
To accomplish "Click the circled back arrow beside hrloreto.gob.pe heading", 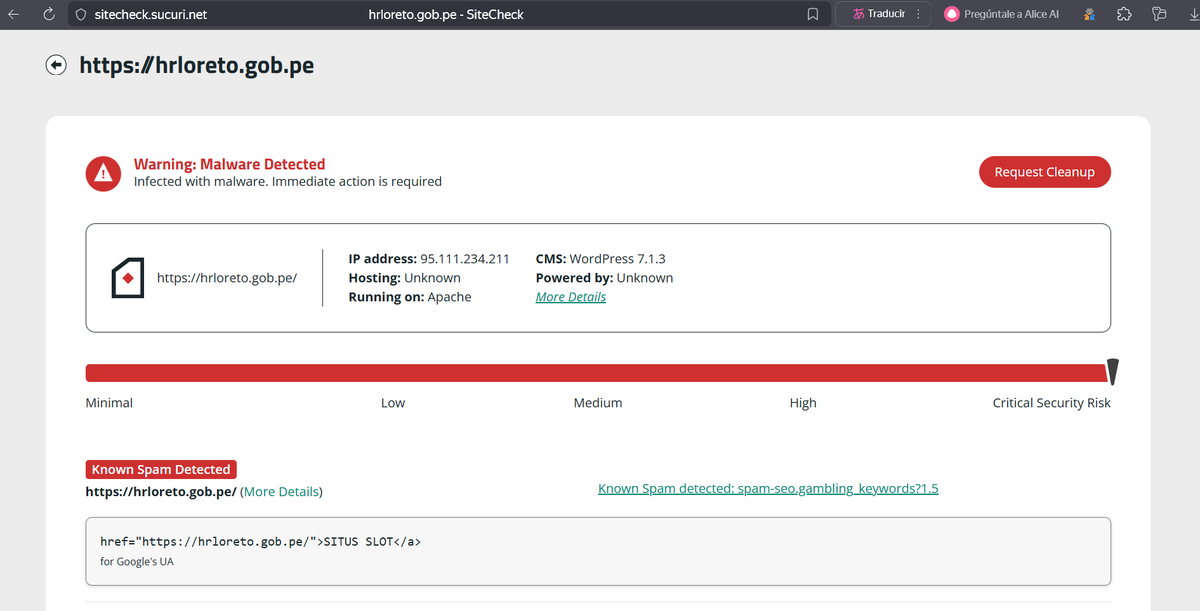I will tap(56, 65).
